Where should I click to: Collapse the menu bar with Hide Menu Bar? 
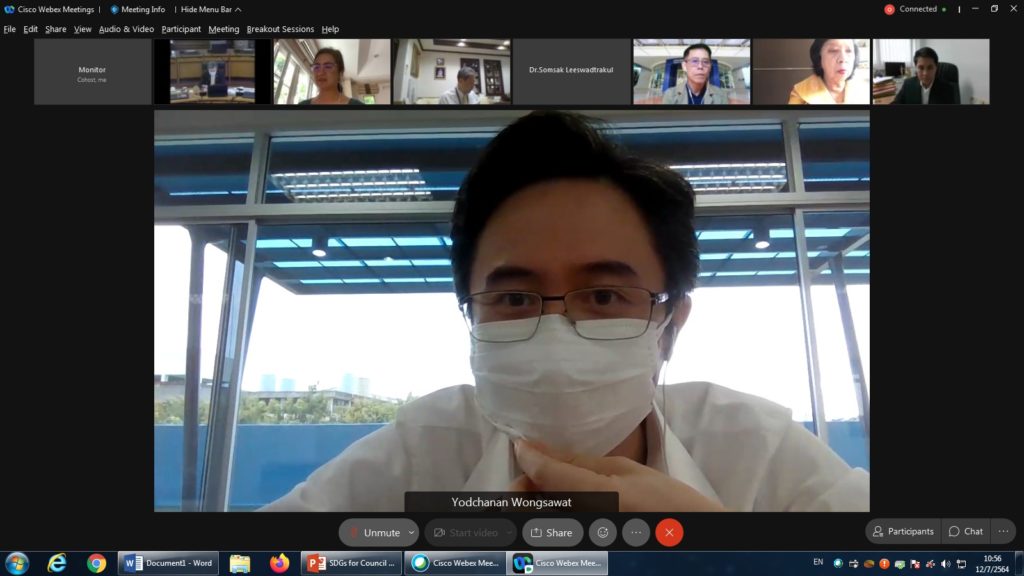[211, 9]
